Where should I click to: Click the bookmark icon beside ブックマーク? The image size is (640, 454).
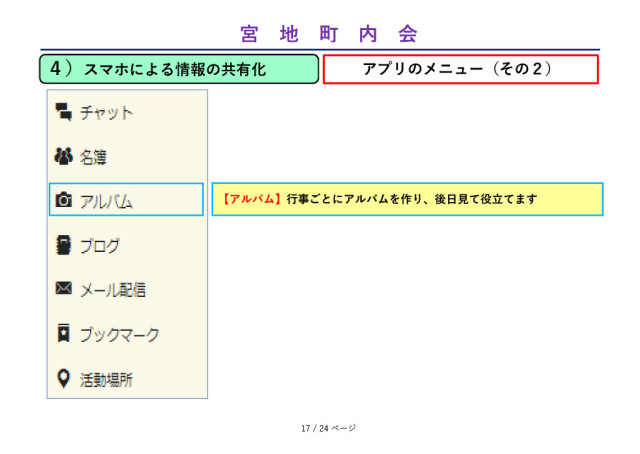(64, 334)
